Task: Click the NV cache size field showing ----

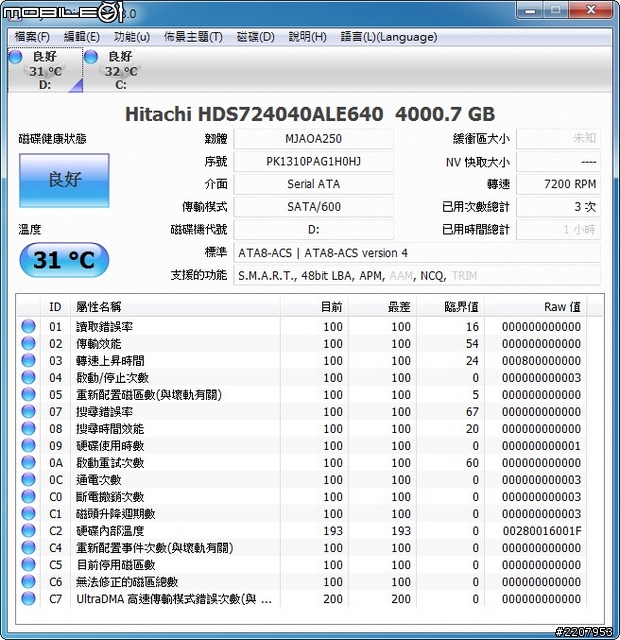Action: click(558, 162)
